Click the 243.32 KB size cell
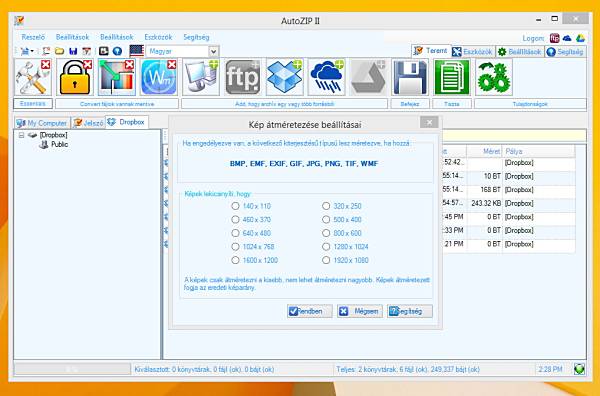 [x=485, y=203]
